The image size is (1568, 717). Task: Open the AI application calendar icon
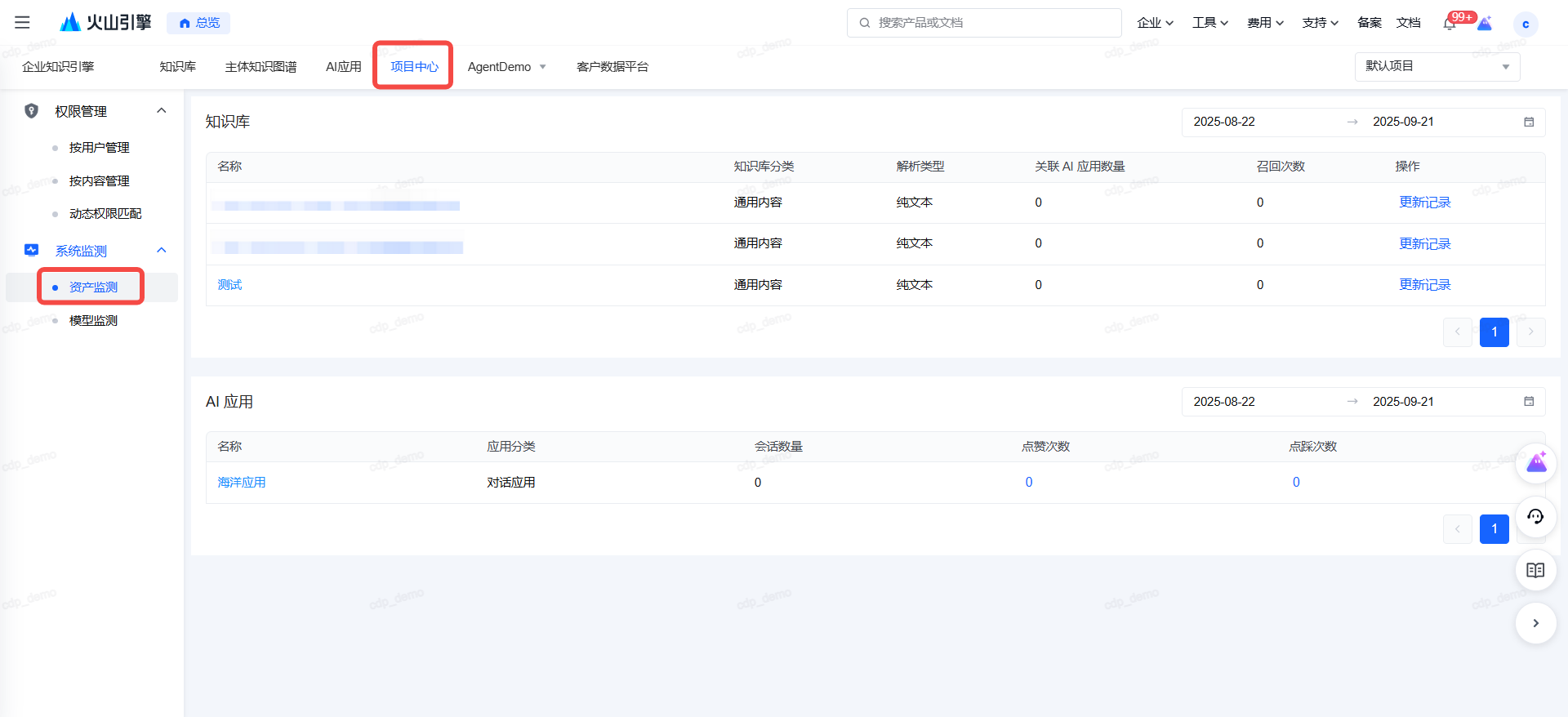[x=1529, y=401]
